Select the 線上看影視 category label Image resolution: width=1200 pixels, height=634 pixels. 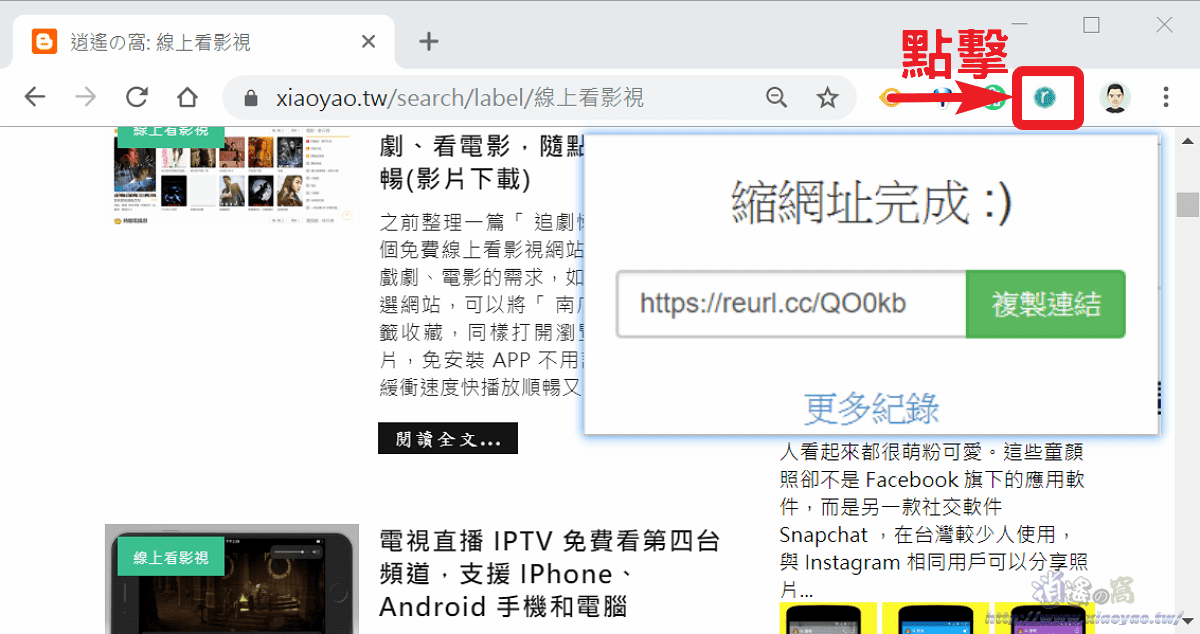170,132
